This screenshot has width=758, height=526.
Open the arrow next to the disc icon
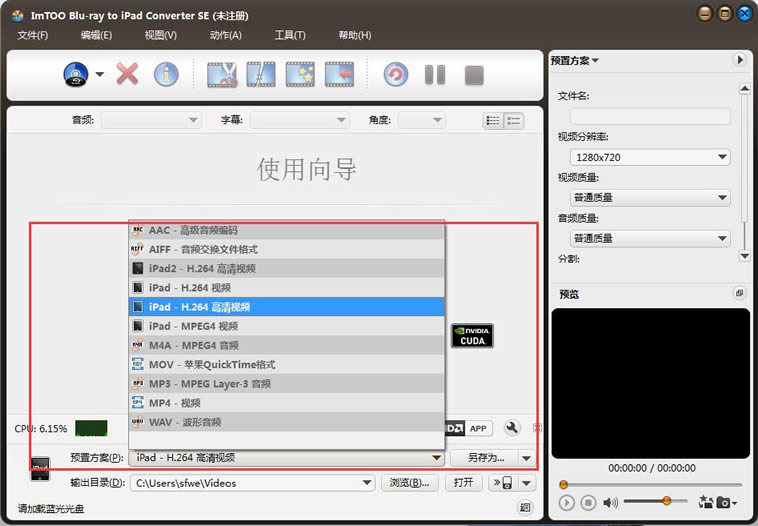pyautogui.click(x=100, y=74)
